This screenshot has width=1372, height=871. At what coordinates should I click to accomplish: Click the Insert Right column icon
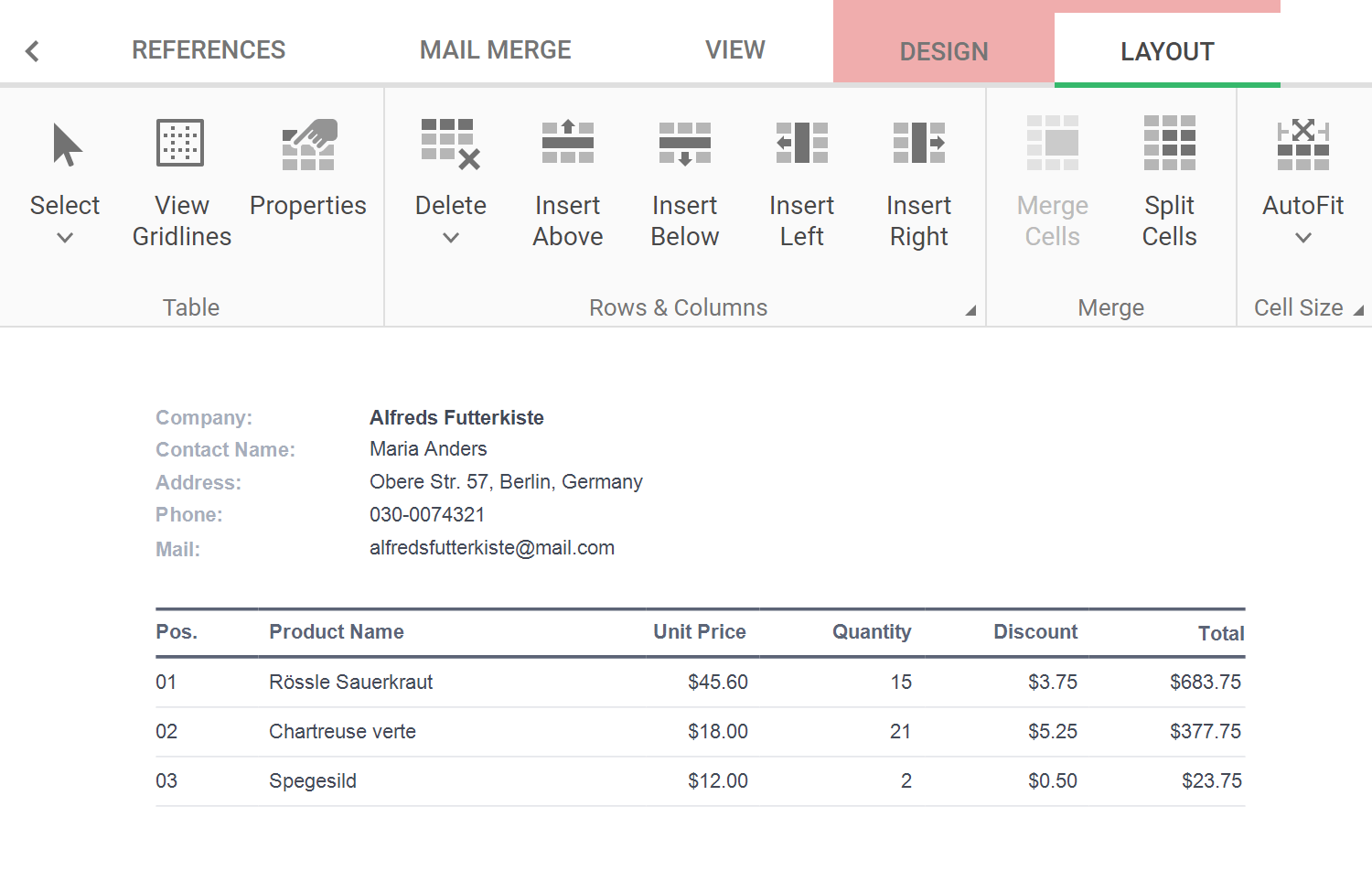[x=918, y=144]
